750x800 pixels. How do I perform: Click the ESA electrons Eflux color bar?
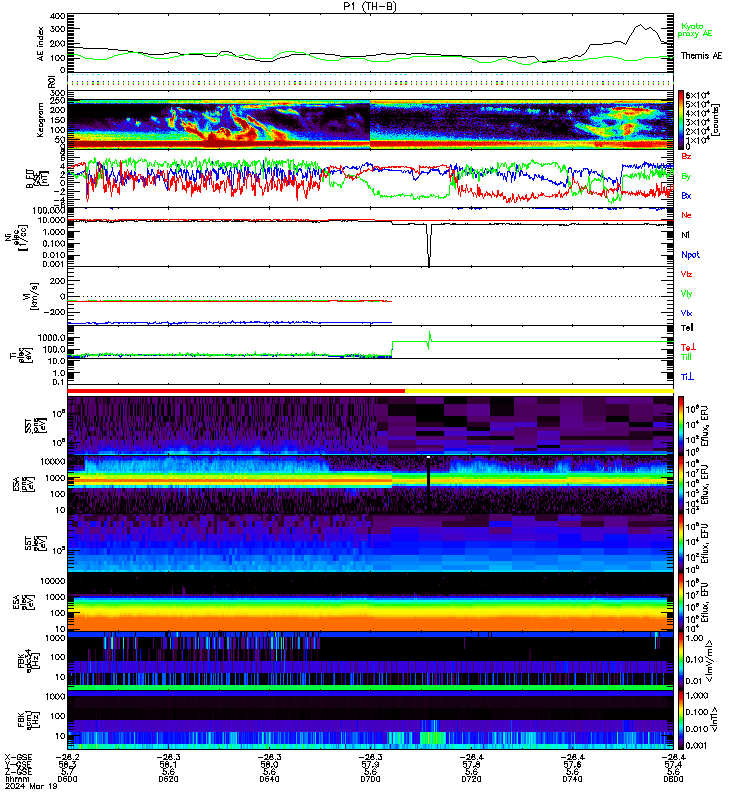[x=681, y=602]
